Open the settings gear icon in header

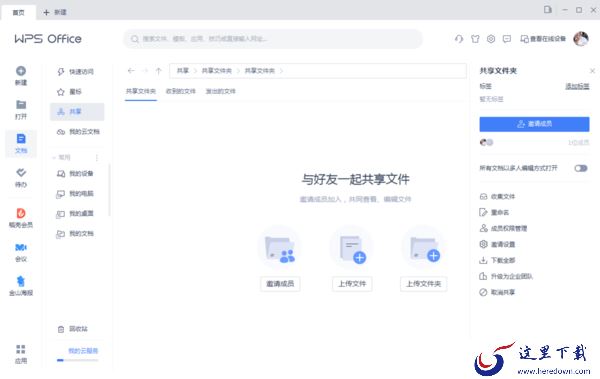[x=491, y=39]
